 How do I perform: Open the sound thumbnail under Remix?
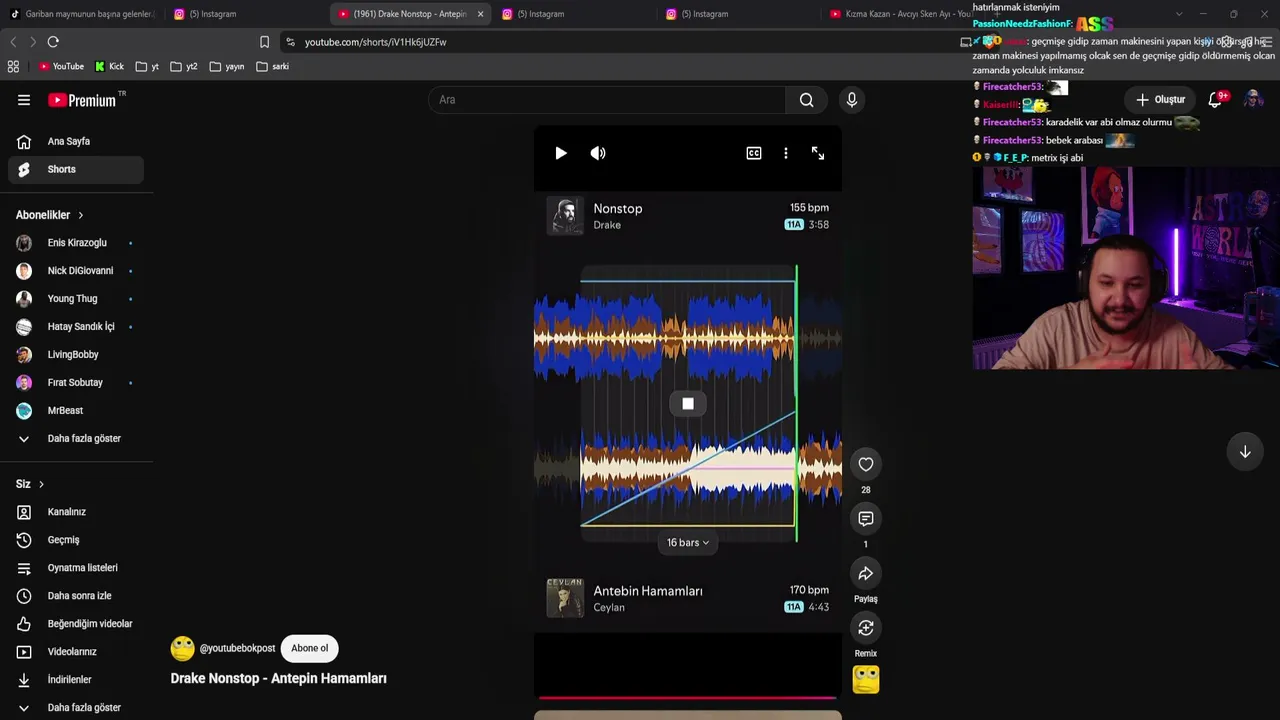coord(866,680)
